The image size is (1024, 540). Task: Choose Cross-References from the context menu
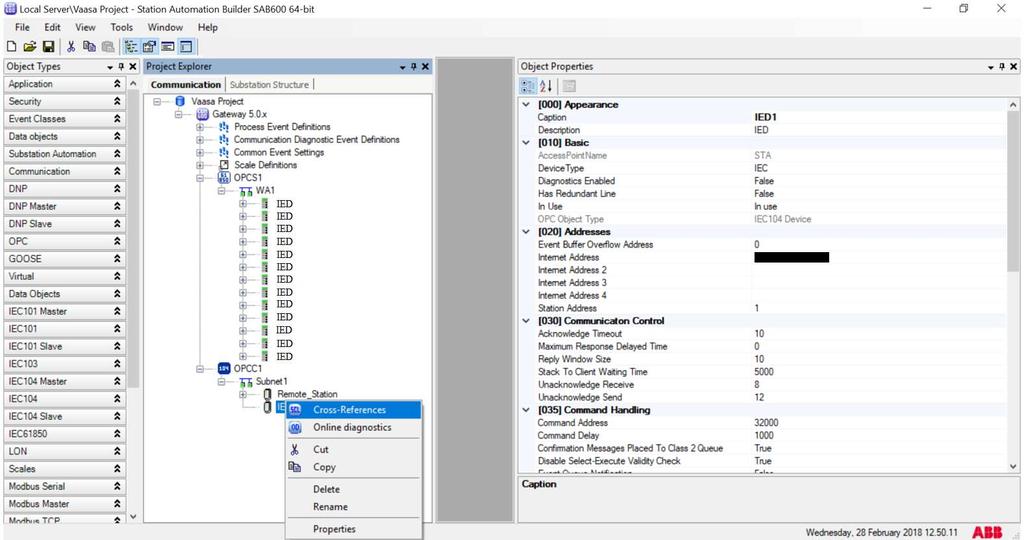[353, 410]
